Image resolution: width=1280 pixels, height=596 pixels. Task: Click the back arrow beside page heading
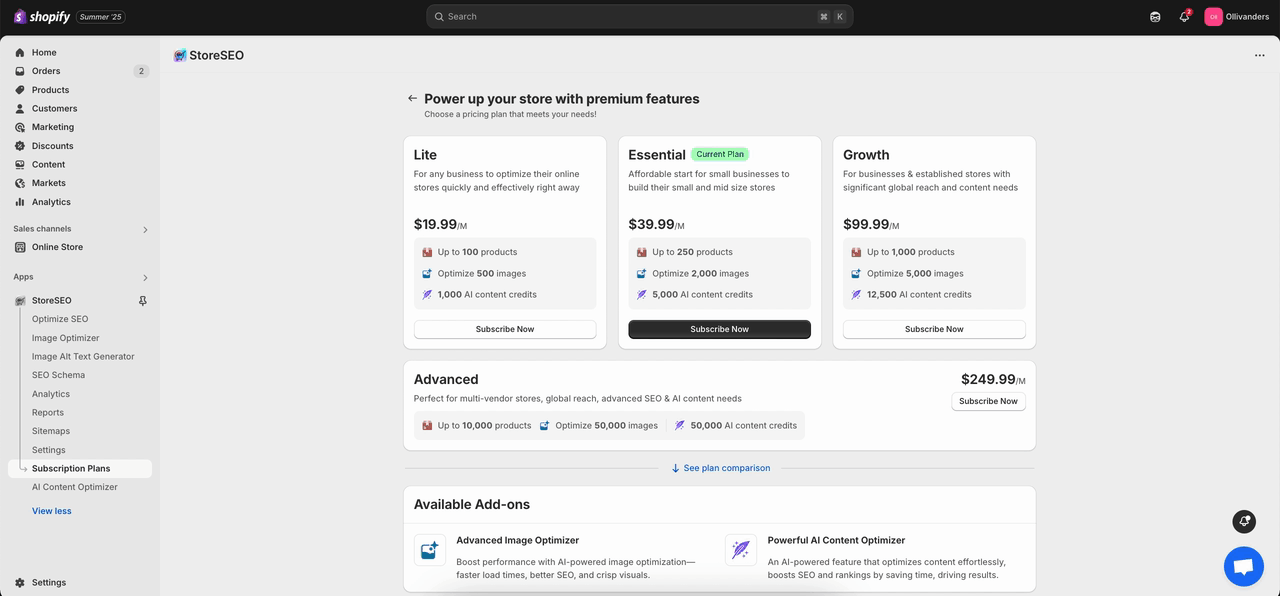(412, 98)
